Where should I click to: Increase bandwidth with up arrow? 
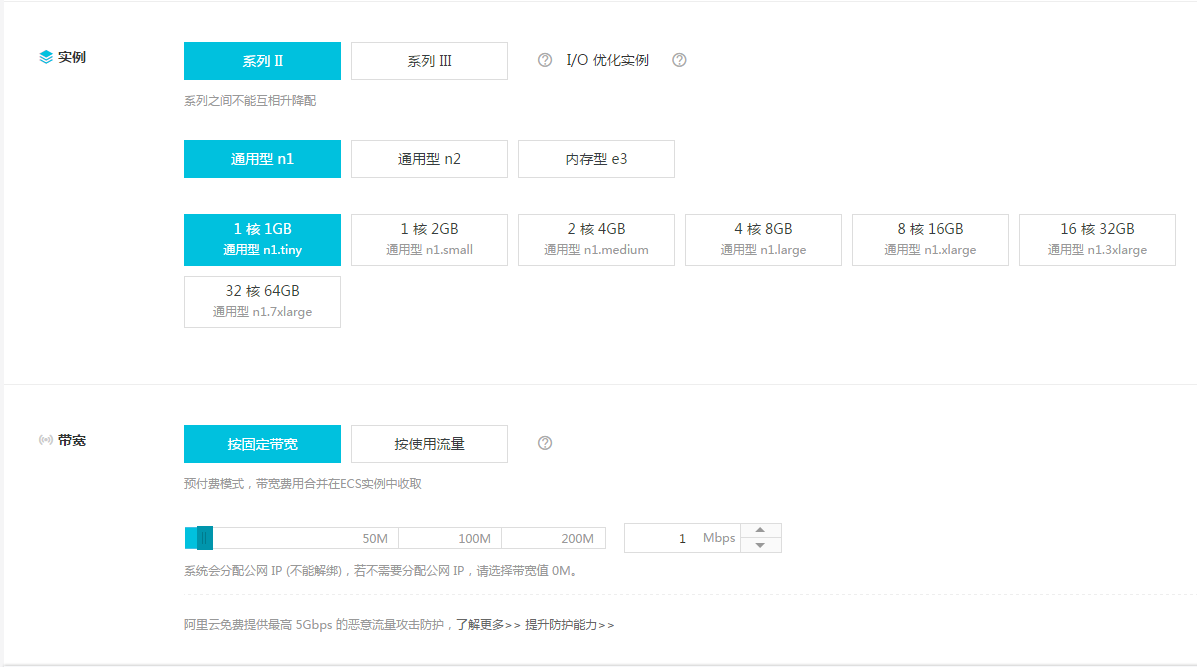tap(760, 530)
